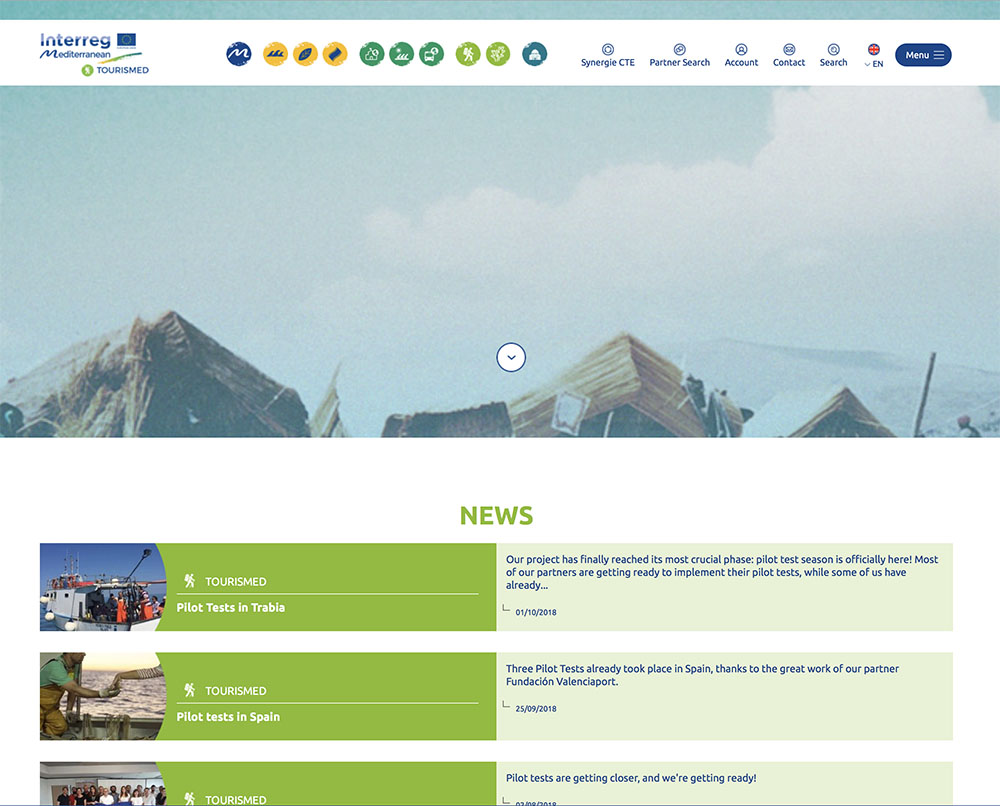1000x806 pixels.
Task: Open the Contact page
Action: 789,55
